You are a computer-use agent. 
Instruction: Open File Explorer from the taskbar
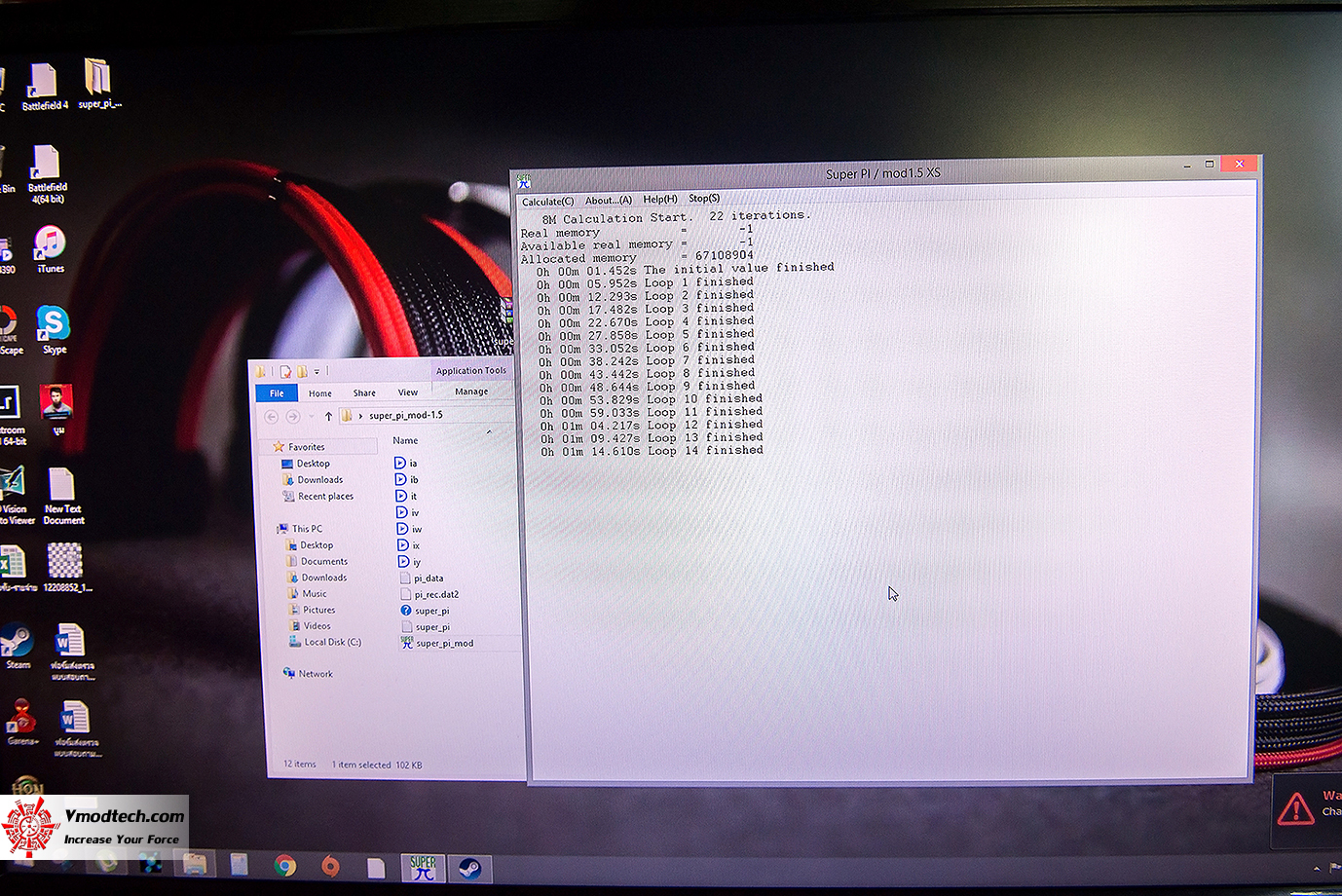194,864
